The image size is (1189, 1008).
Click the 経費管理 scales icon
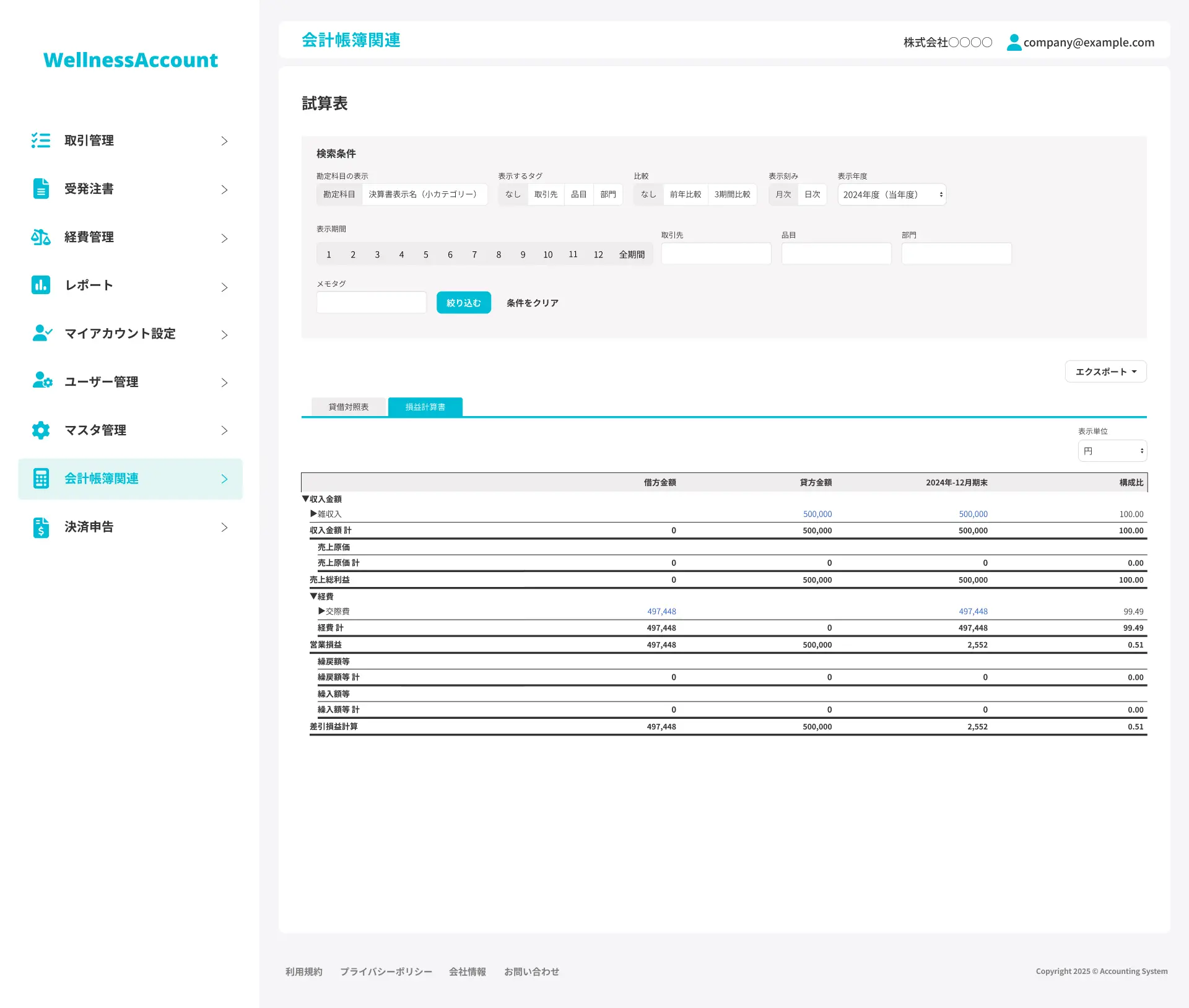tap(41, 237)
